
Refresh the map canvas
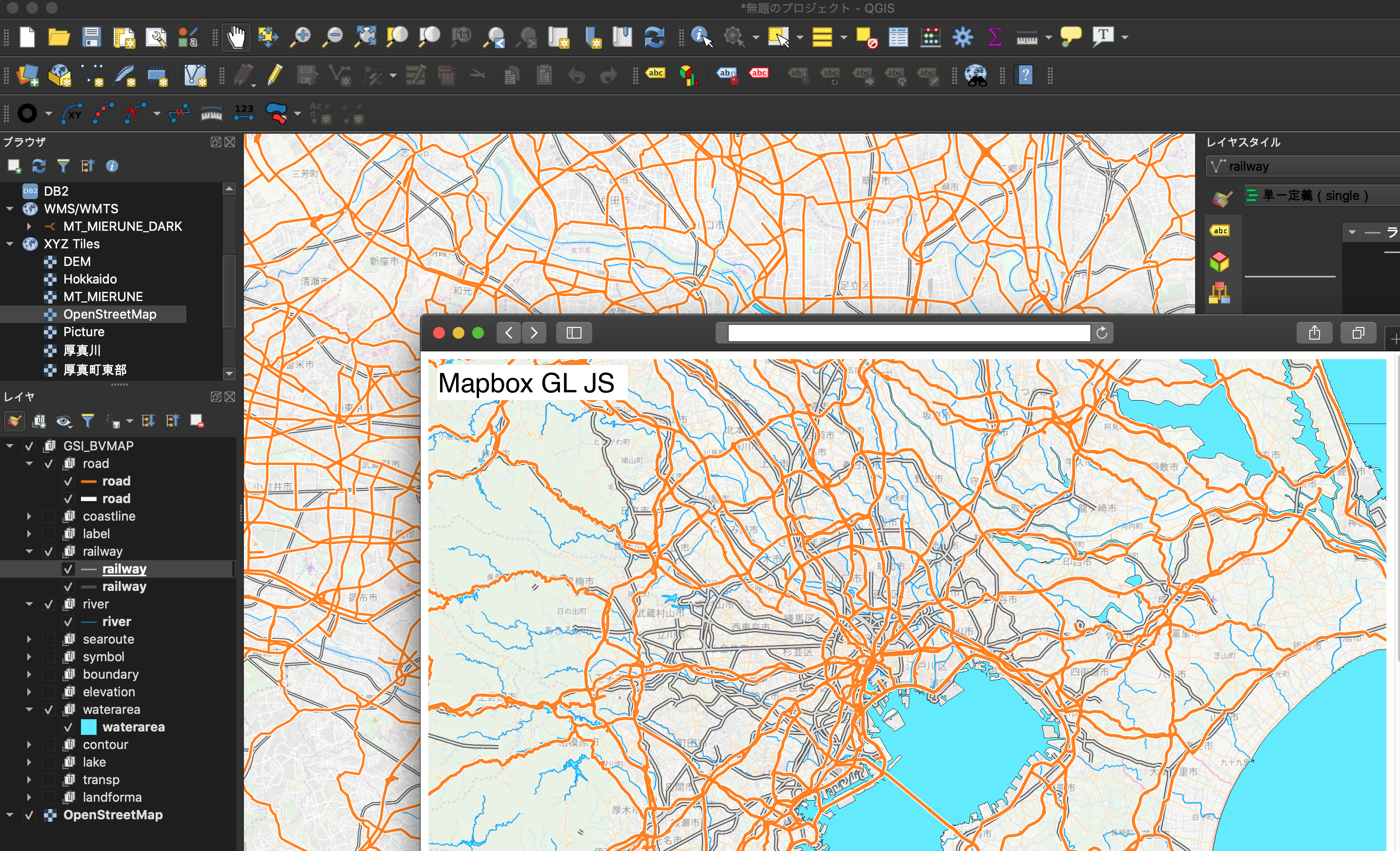(x=655, y=38)
